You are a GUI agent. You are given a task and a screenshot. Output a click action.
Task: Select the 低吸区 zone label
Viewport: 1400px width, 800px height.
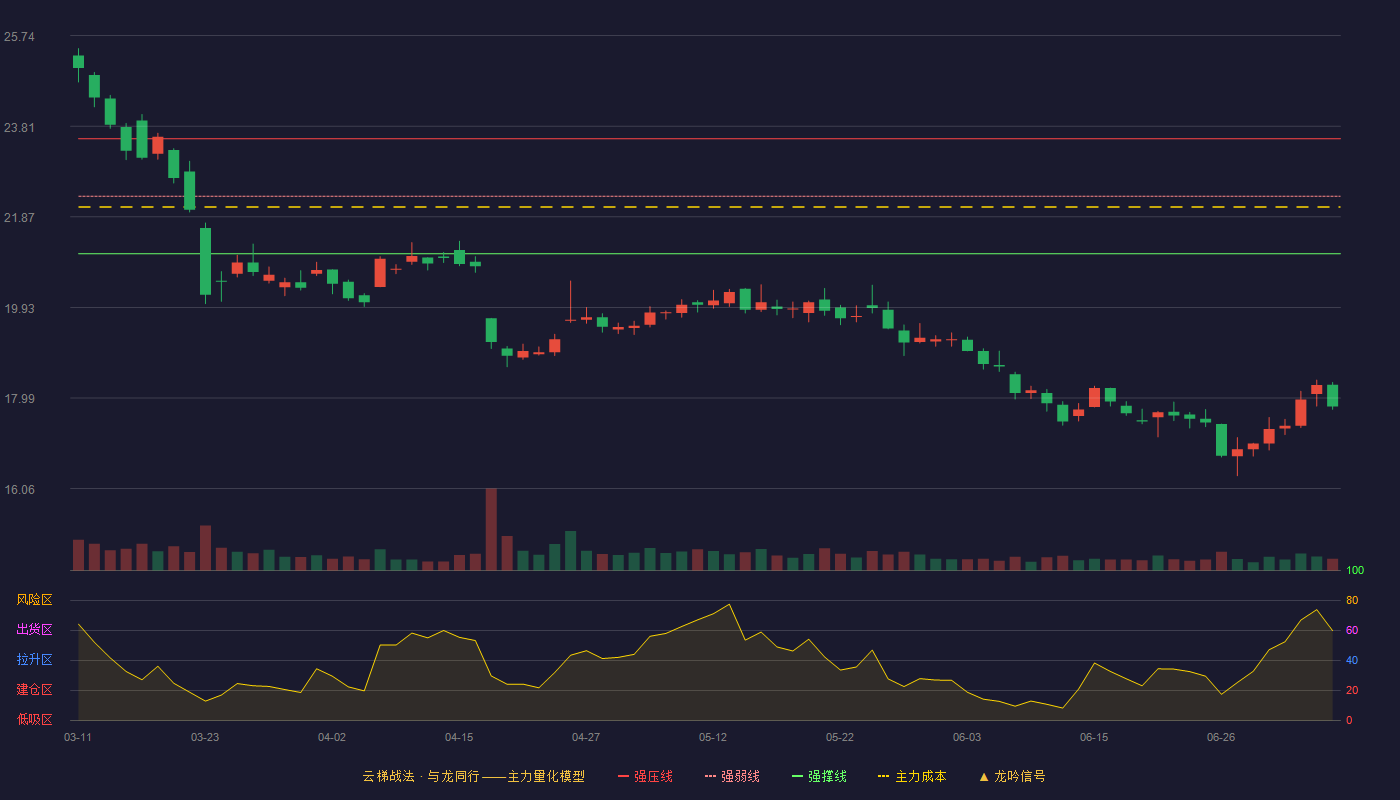(x=34, y=720)
